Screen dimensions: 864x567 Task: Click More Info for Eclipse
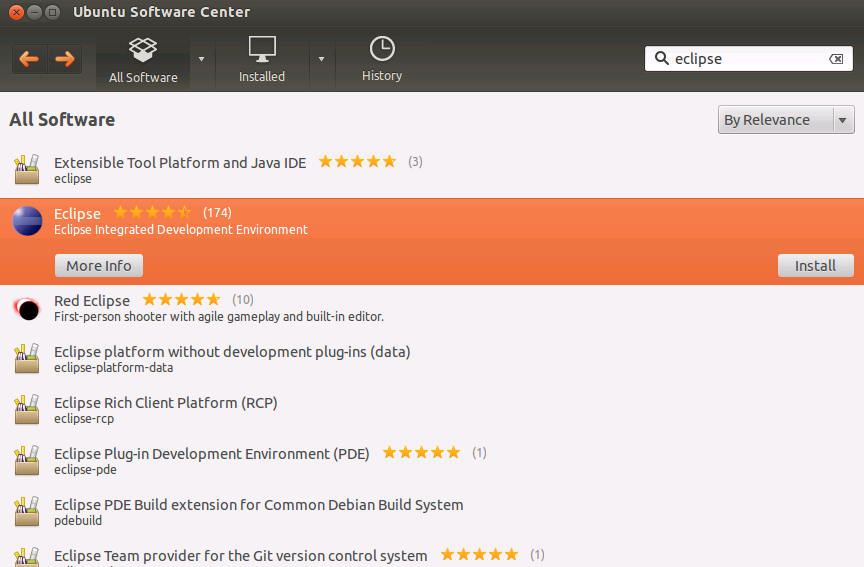[99, 266]
